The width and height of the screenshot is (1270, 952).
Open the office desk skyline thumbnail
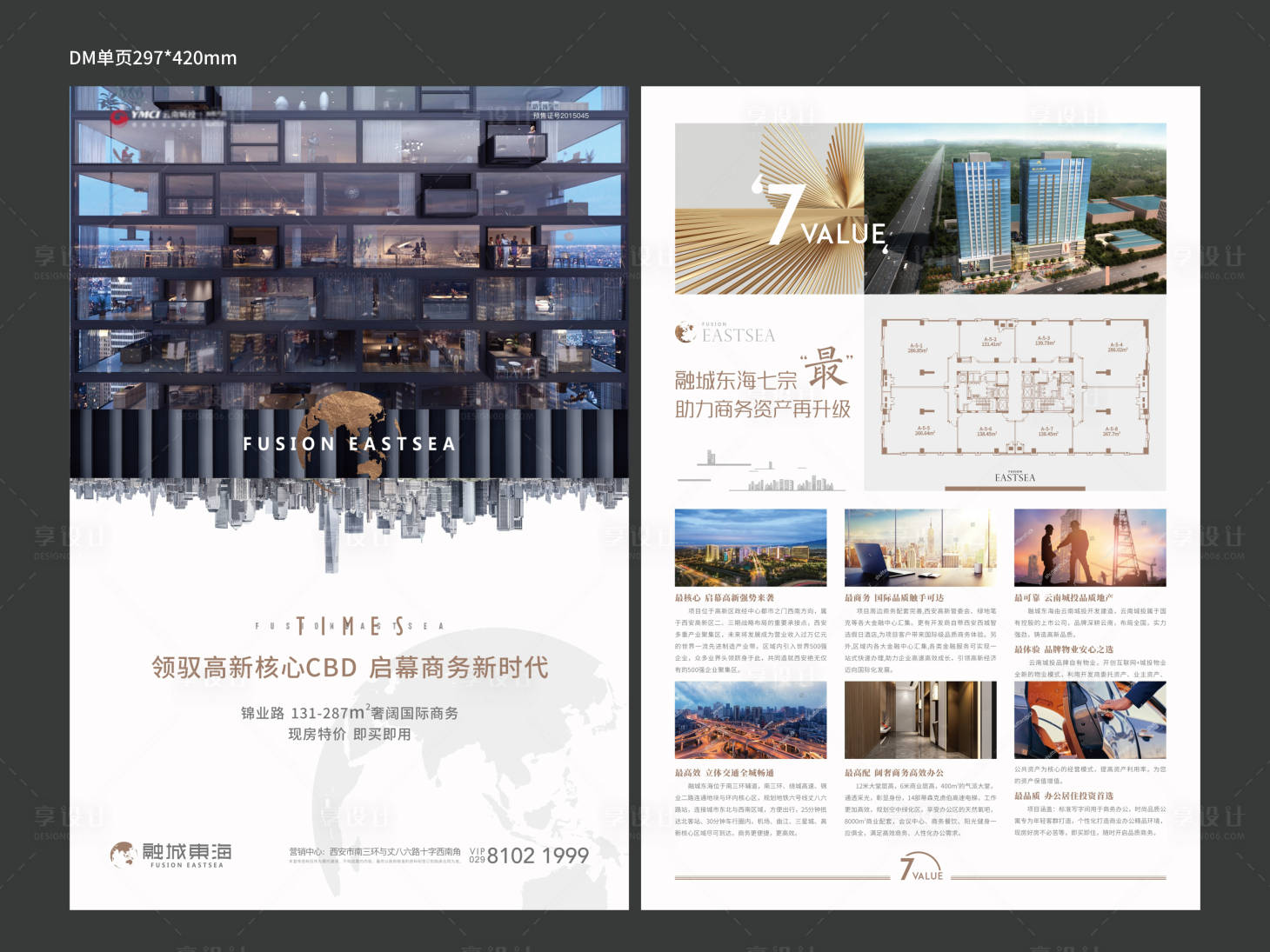(920, 548)
